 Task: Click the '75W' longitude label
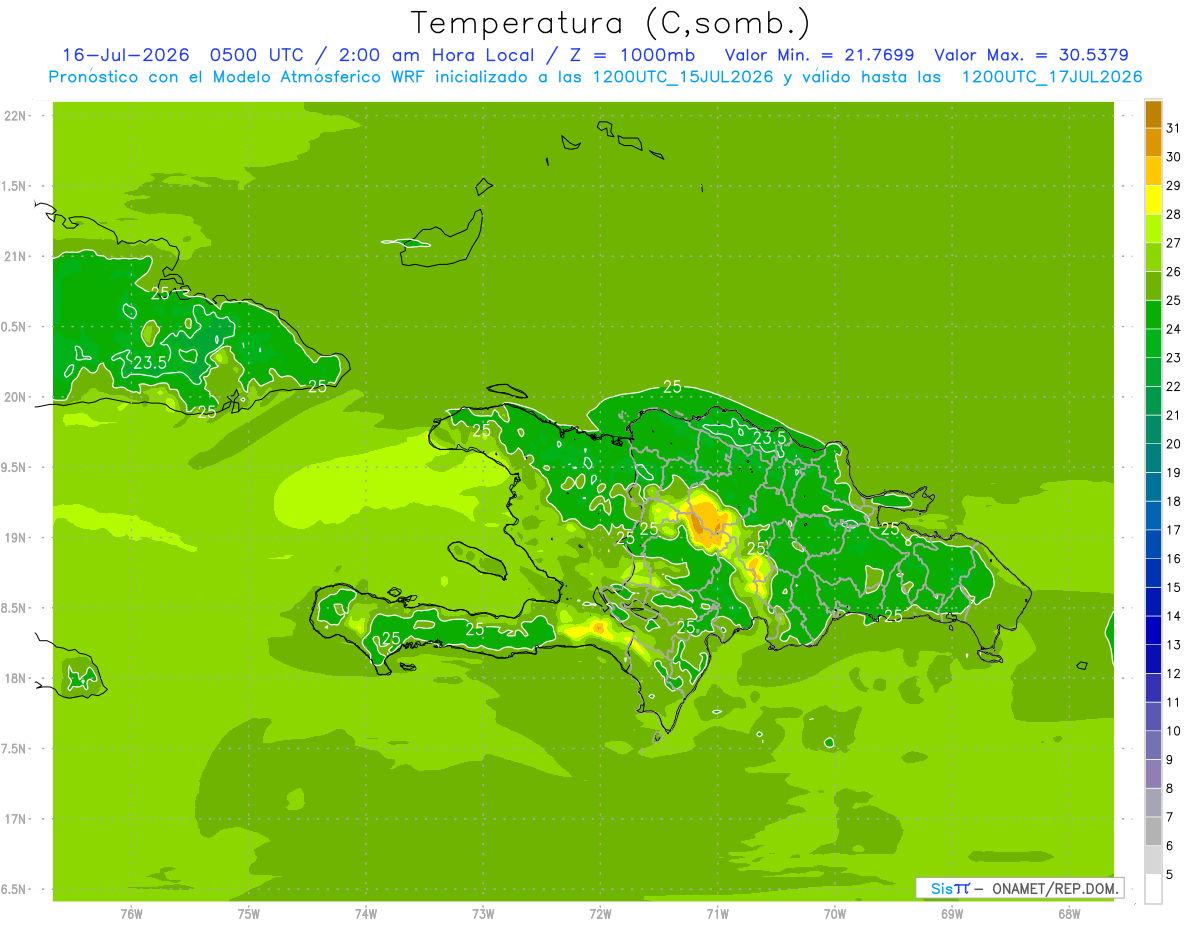tap(249, 913)
